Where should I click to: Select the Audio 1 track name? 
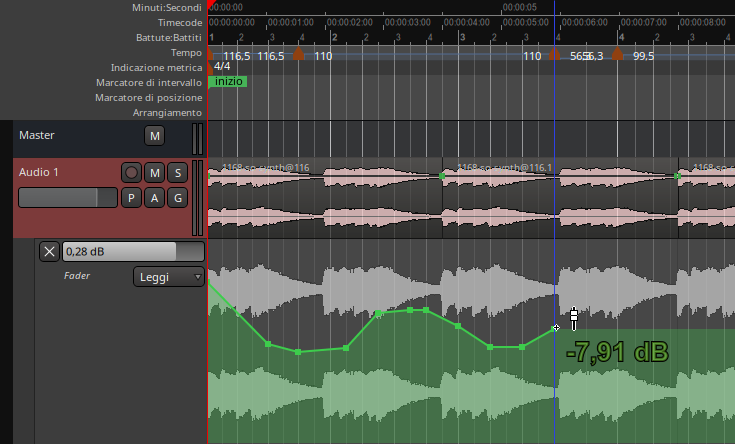coord(39,172)
